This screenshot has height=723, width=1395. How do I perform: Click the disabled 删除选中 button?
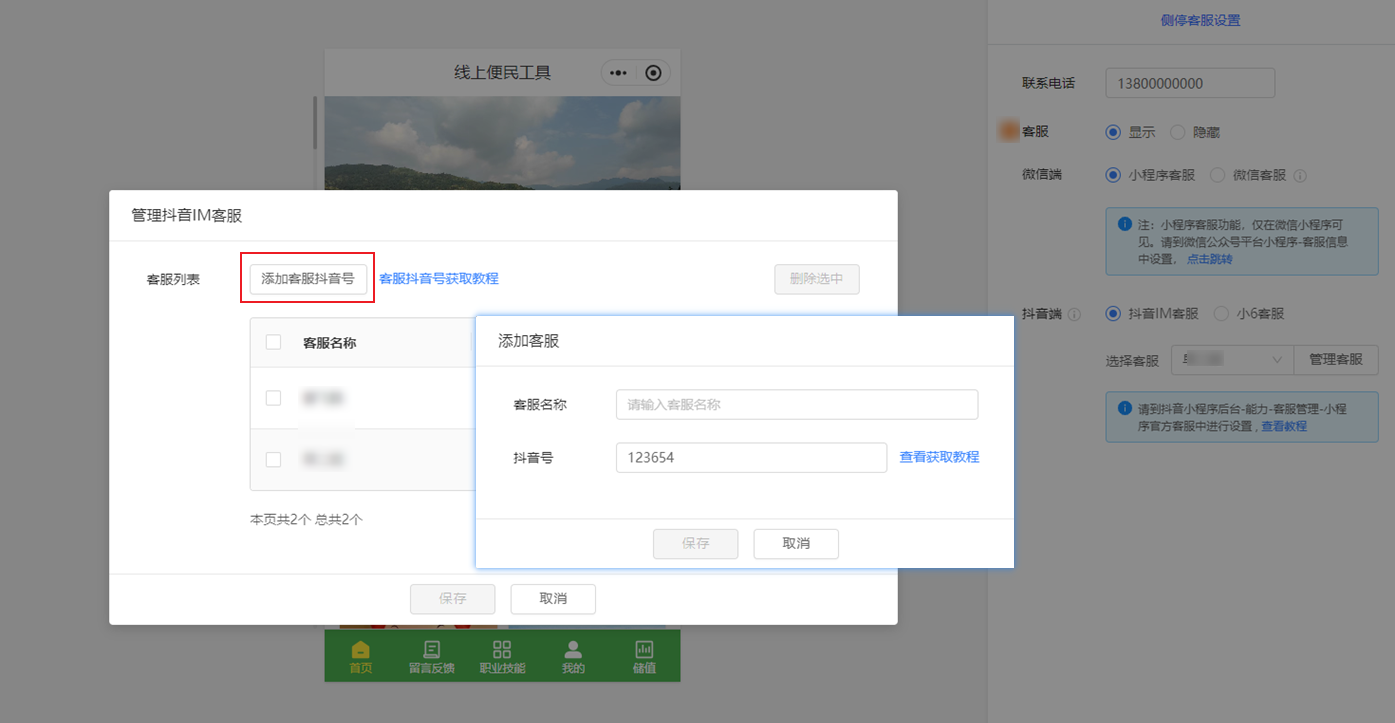click(817, 279)
